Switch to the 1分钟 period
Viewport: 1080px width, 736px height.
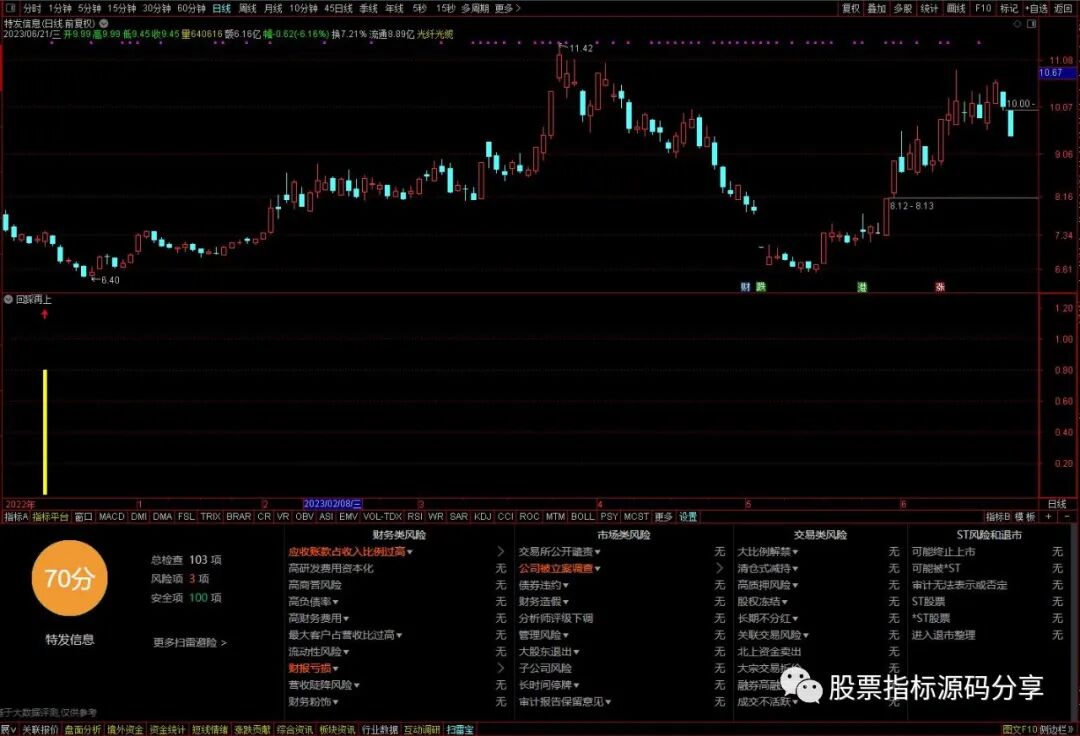click(60, 8)
